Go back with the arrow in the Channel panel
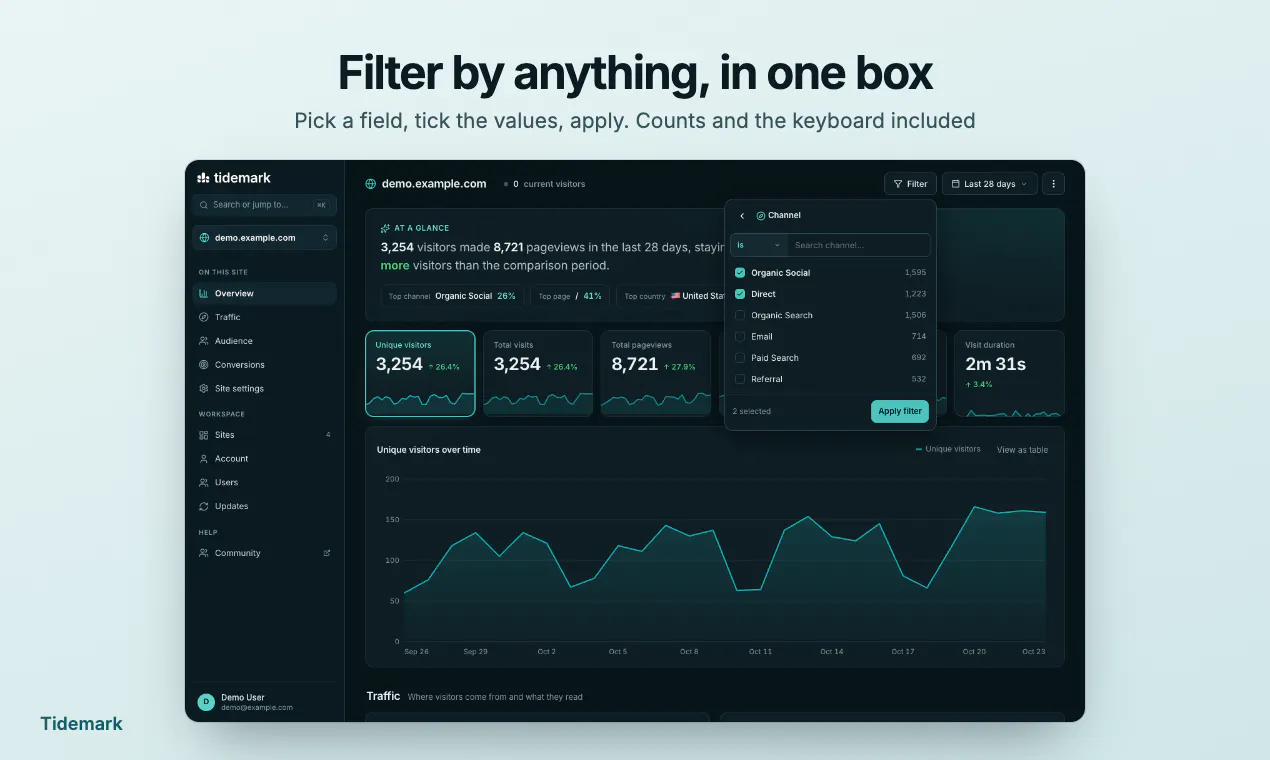The image size is (1270, 760). [742, 215]
